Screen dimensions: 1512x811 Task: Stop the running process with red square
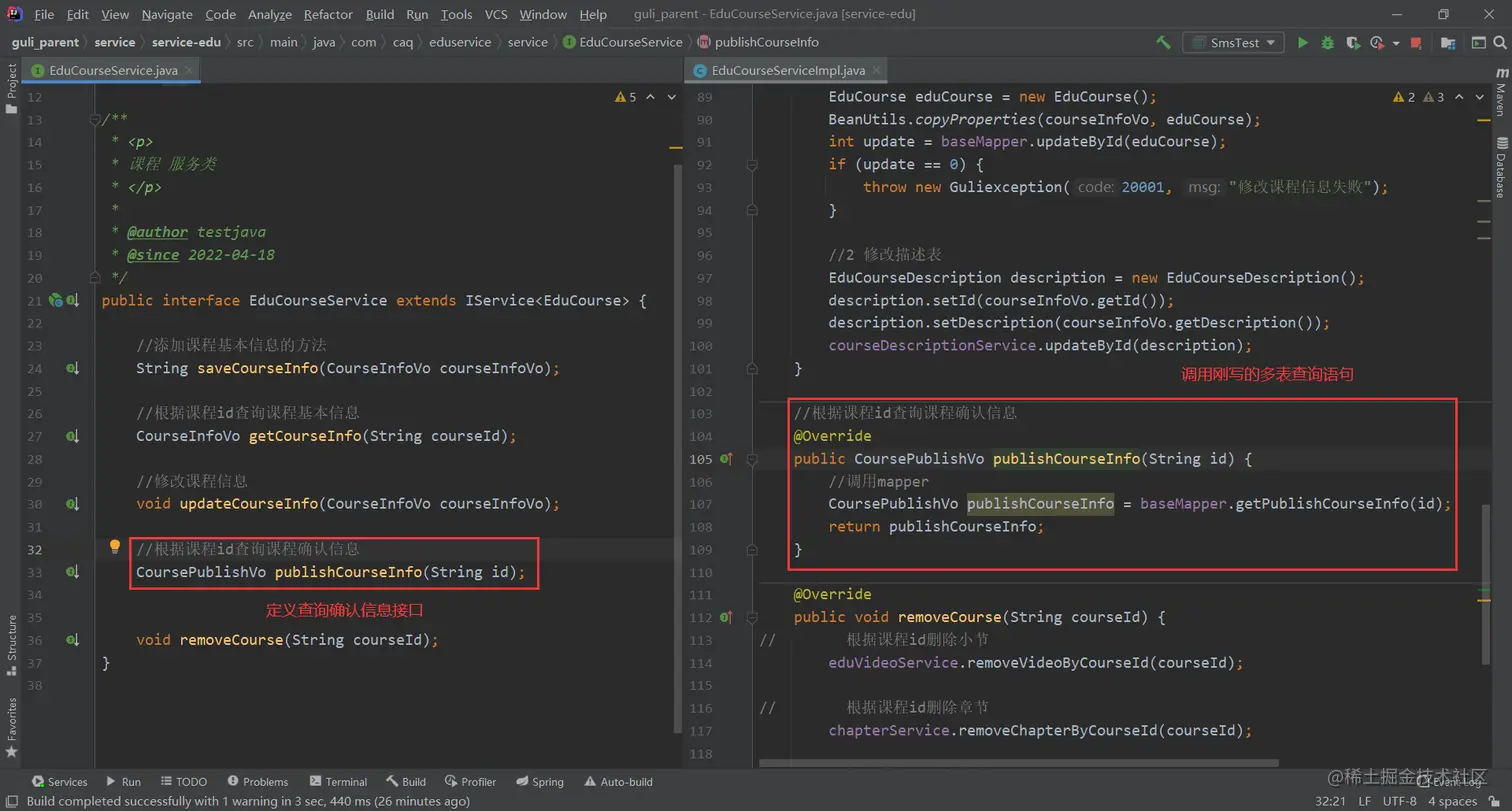click(1415, 43)
